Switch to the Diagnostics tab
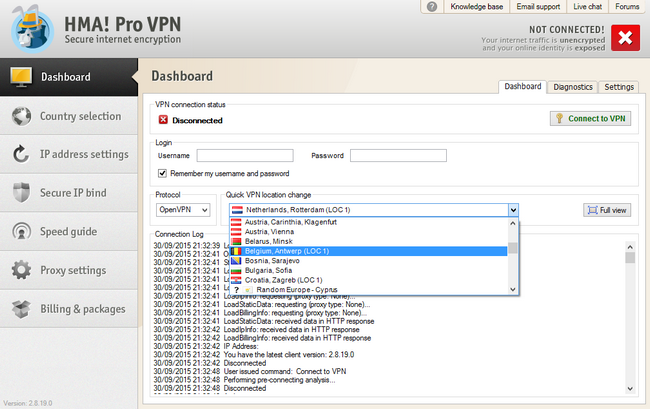The height and width of the screenshot is (409, 650). point(572,87)
